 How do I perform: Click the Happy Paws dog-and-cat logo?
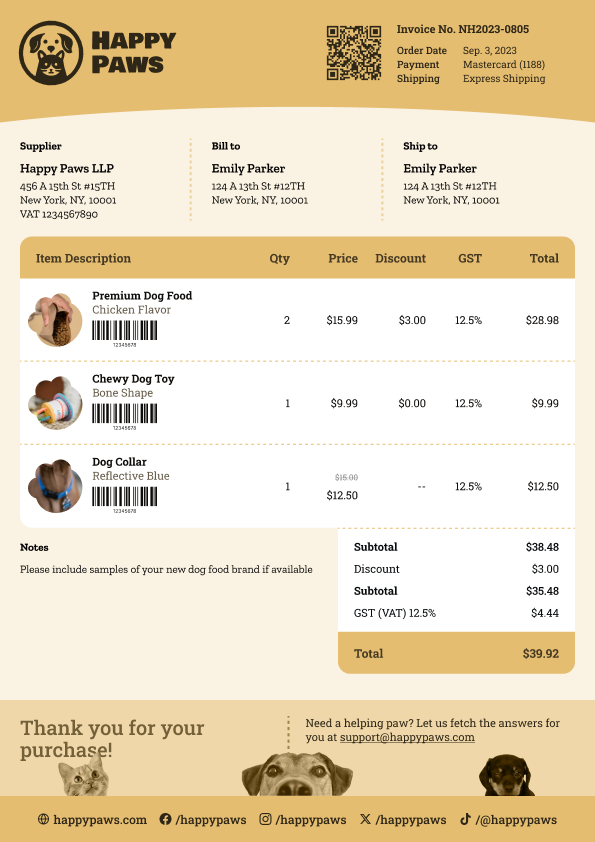pyautogui.click(x=51, y=53)
